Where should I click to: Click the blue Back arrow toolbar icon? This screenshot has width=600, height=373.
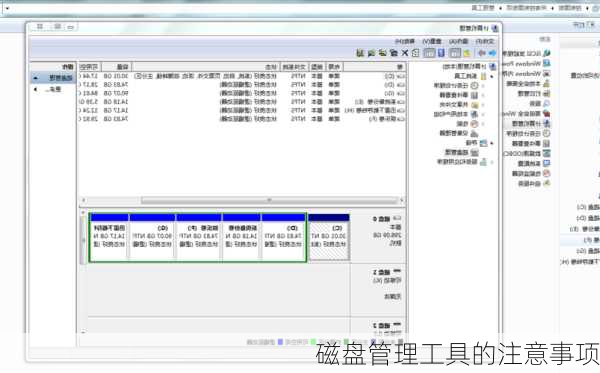coord(492,53)
